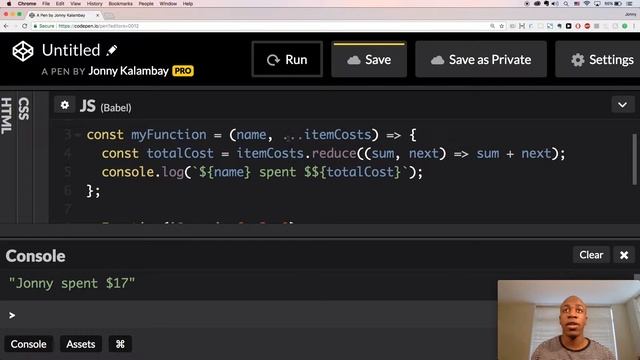Close the 'A Pen by Jonny Kalambay' tab
Image resolution: width=640 pixels, height=360 pixels.
click(98, 15)
